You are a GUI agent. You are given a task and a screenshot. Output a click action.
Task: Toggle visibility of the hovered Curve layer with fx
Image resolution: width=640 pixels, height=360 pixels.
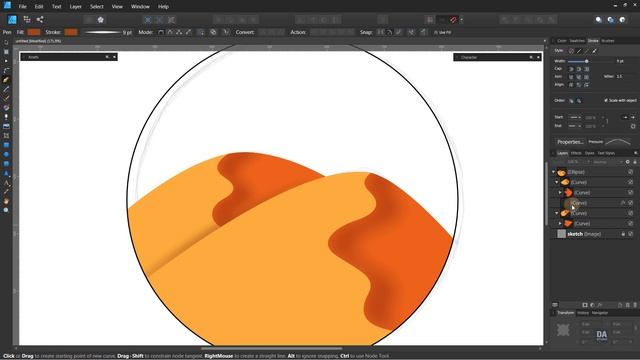(x=631, y=203)
